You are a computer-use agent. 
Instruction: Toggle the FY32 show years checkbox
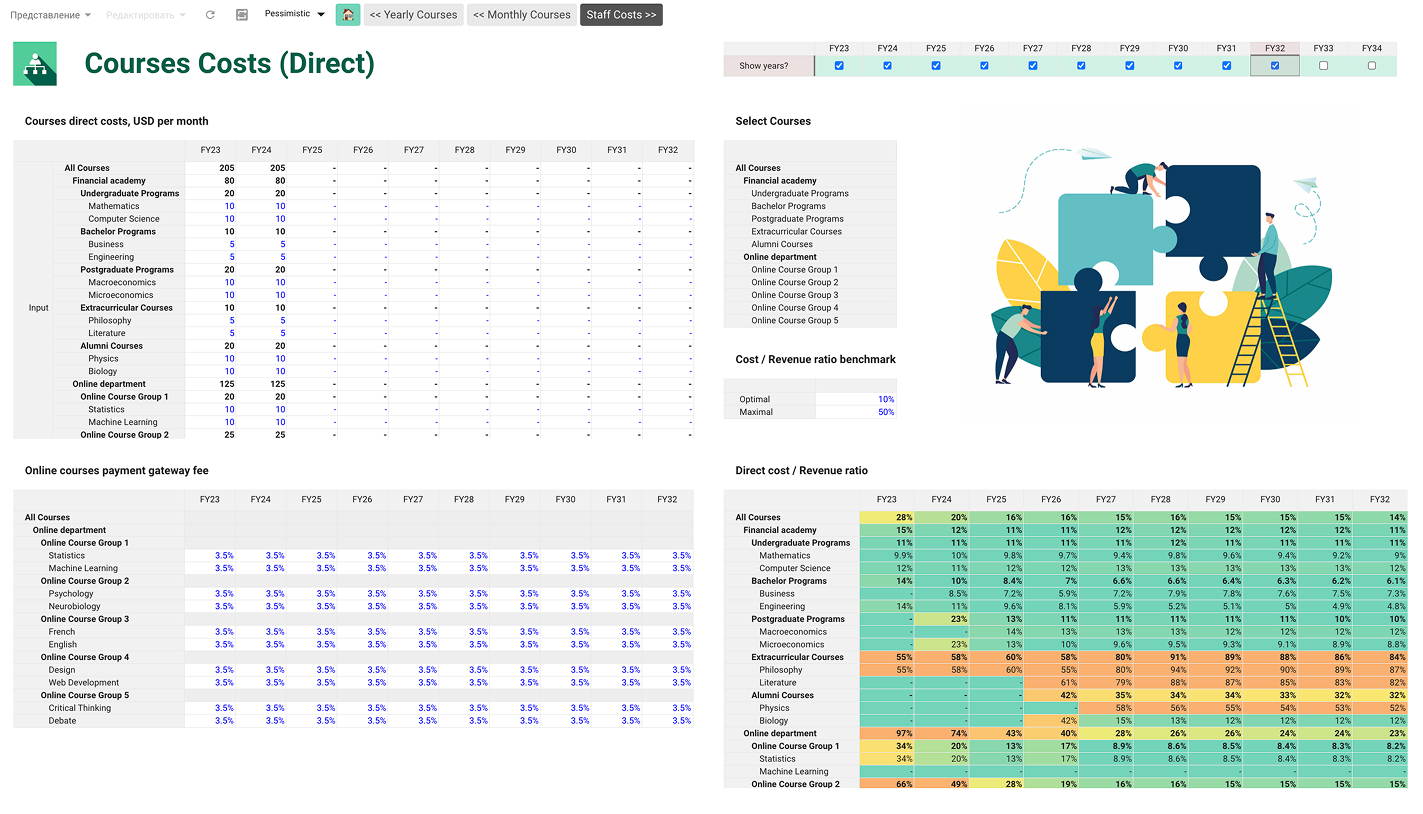pos(1275,66)
